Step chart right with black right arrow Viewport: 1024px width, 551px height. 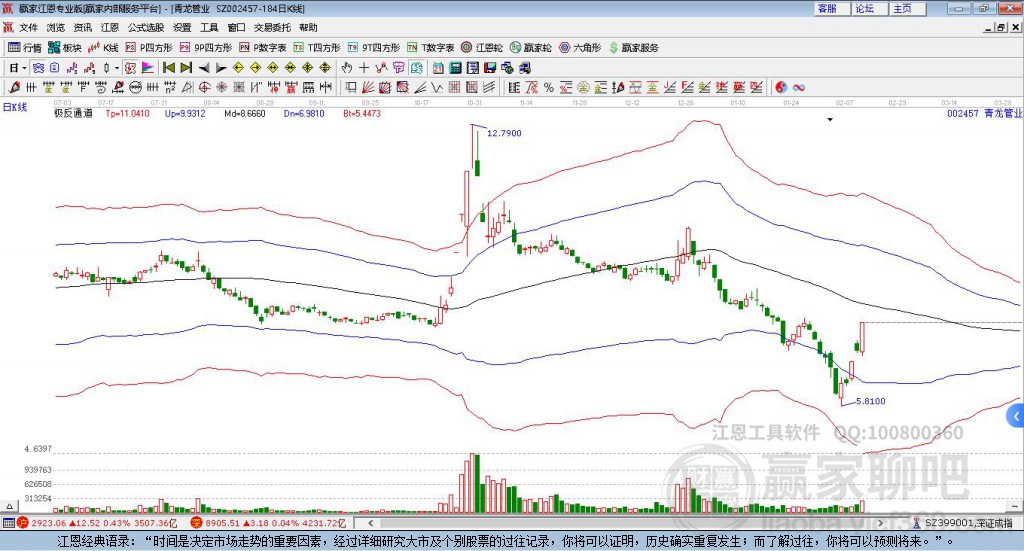(x=221, y=68)
